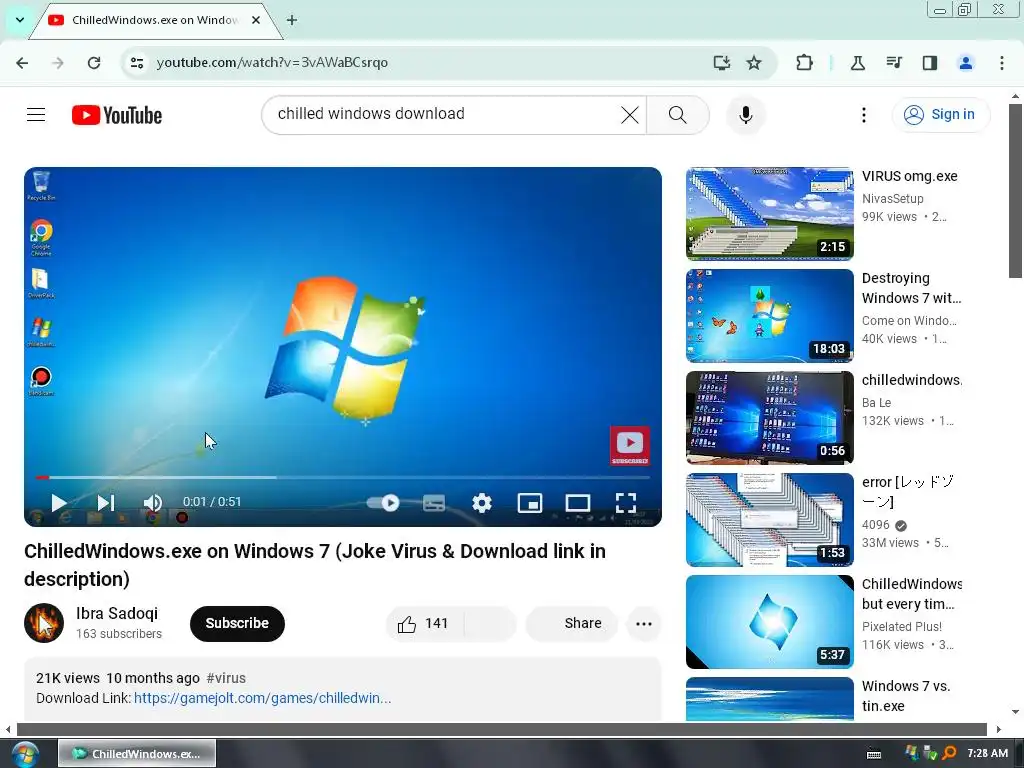Click the magnifier icon in system tray
1024x768 pixels.
(x=949, y=754)
